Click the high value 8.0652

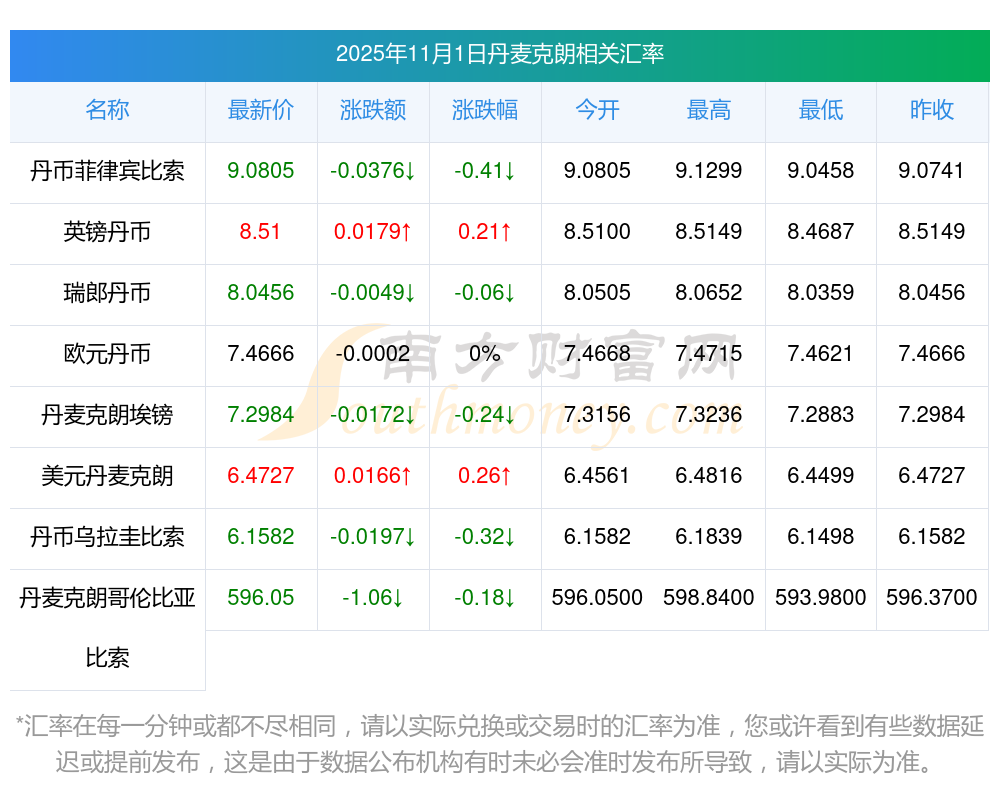coord(709,292)
